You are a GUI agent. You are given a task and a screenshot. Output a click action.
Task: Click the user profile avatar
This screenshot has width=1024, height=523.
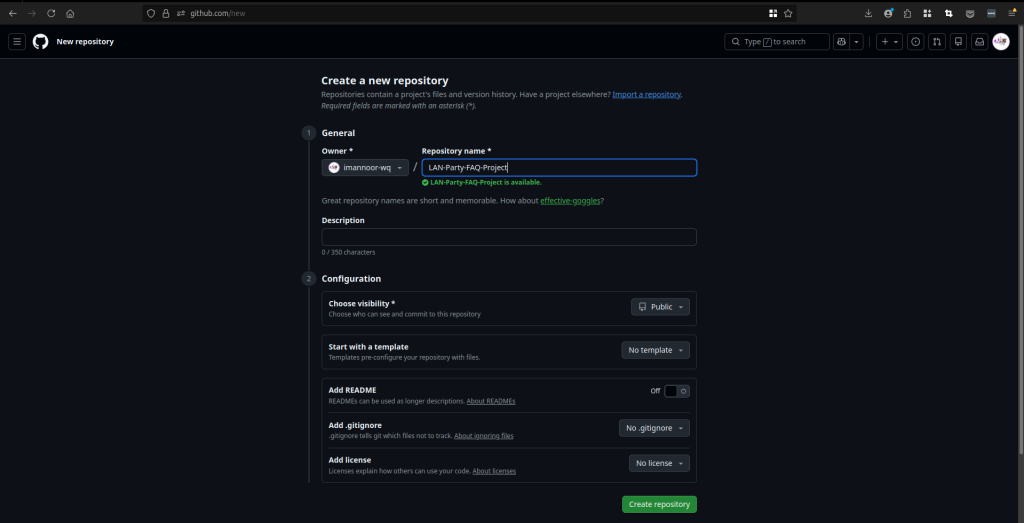[1001, 42]
